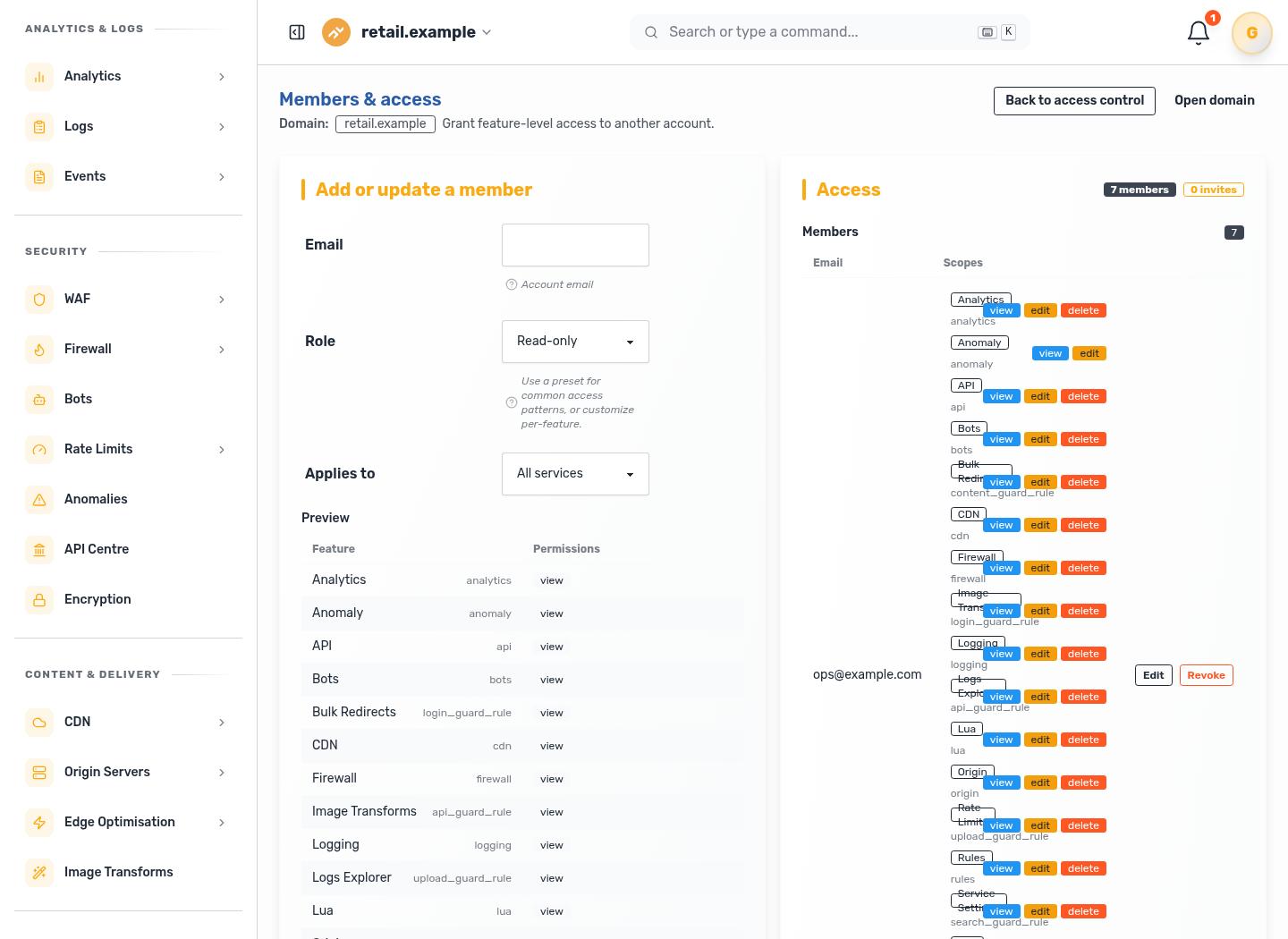Click the 0 invites badge
Image resolution: width=1288 pixels, height=939 pixels.
pos(1213,190)
